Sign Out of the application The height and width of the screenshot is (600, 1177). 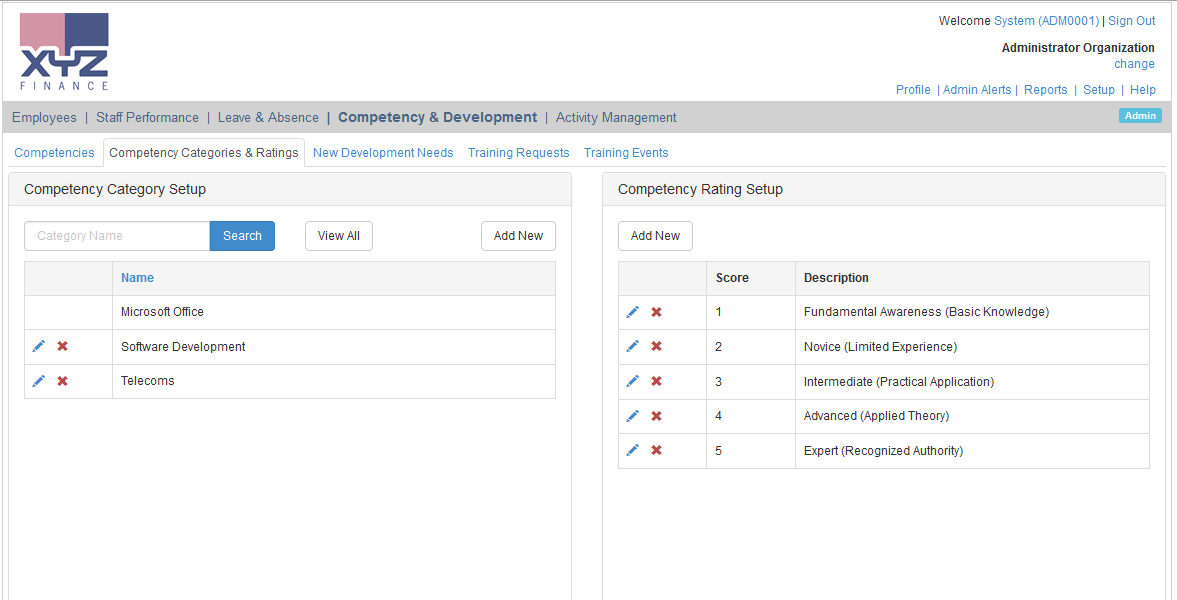click(1132, 21)
